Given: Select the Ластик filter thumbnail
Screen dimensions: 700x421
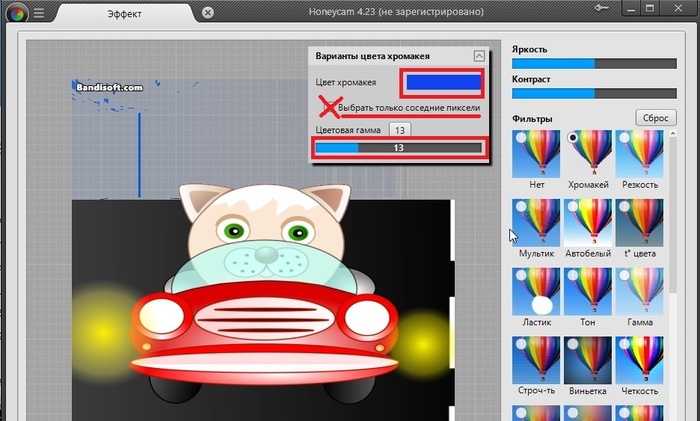Looking at the screenshot, I should (x=536, y=292).
